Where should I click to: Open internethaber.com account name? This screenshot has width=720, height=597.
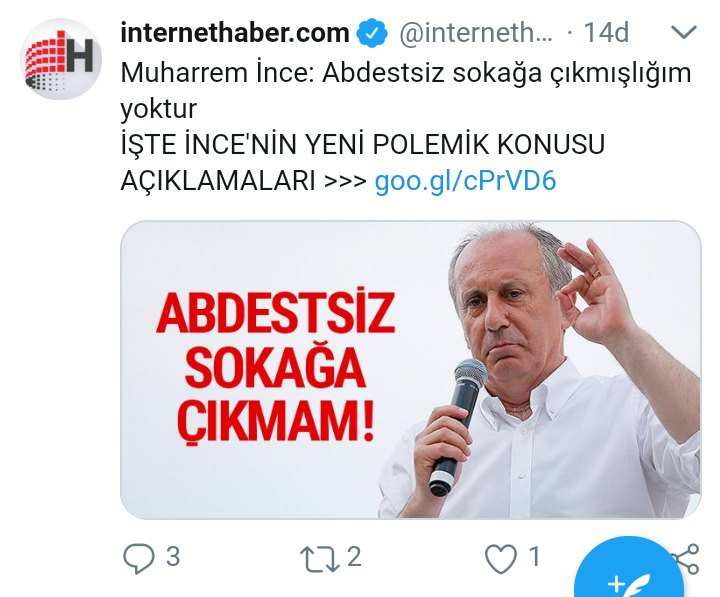click(235, 33)
